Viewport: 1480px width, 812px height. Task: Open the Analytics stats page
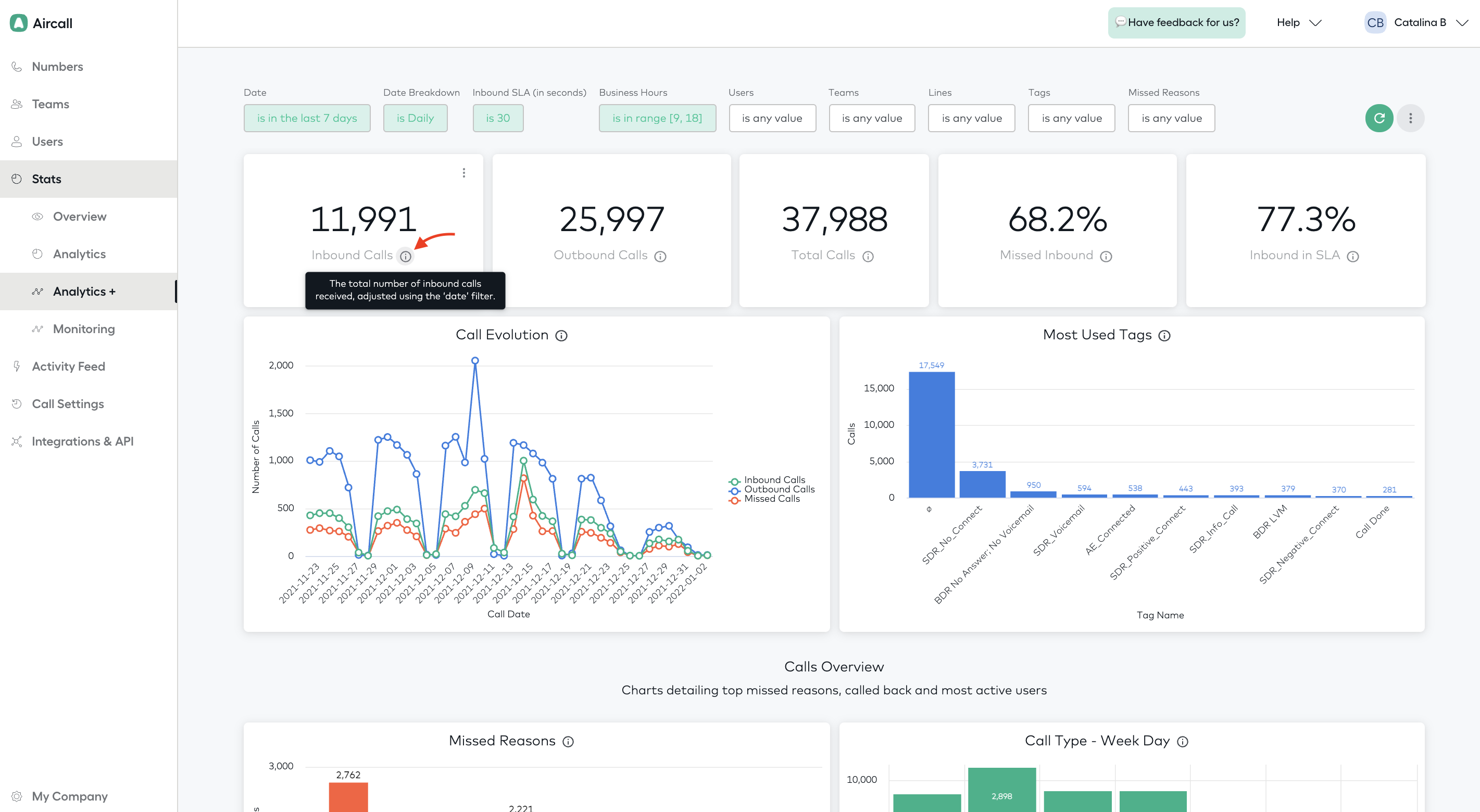[x=89, y=254]
